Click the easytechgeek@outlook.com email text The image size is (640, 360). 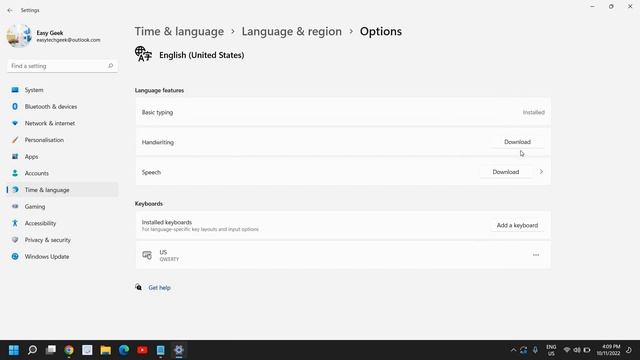(x=68, y=40)
